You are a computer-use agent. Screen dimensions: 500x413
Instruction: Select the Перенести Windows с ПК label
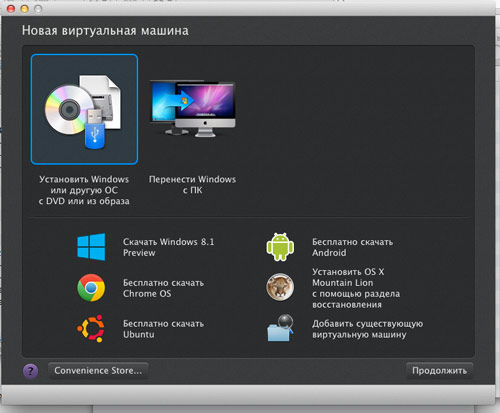192,185
